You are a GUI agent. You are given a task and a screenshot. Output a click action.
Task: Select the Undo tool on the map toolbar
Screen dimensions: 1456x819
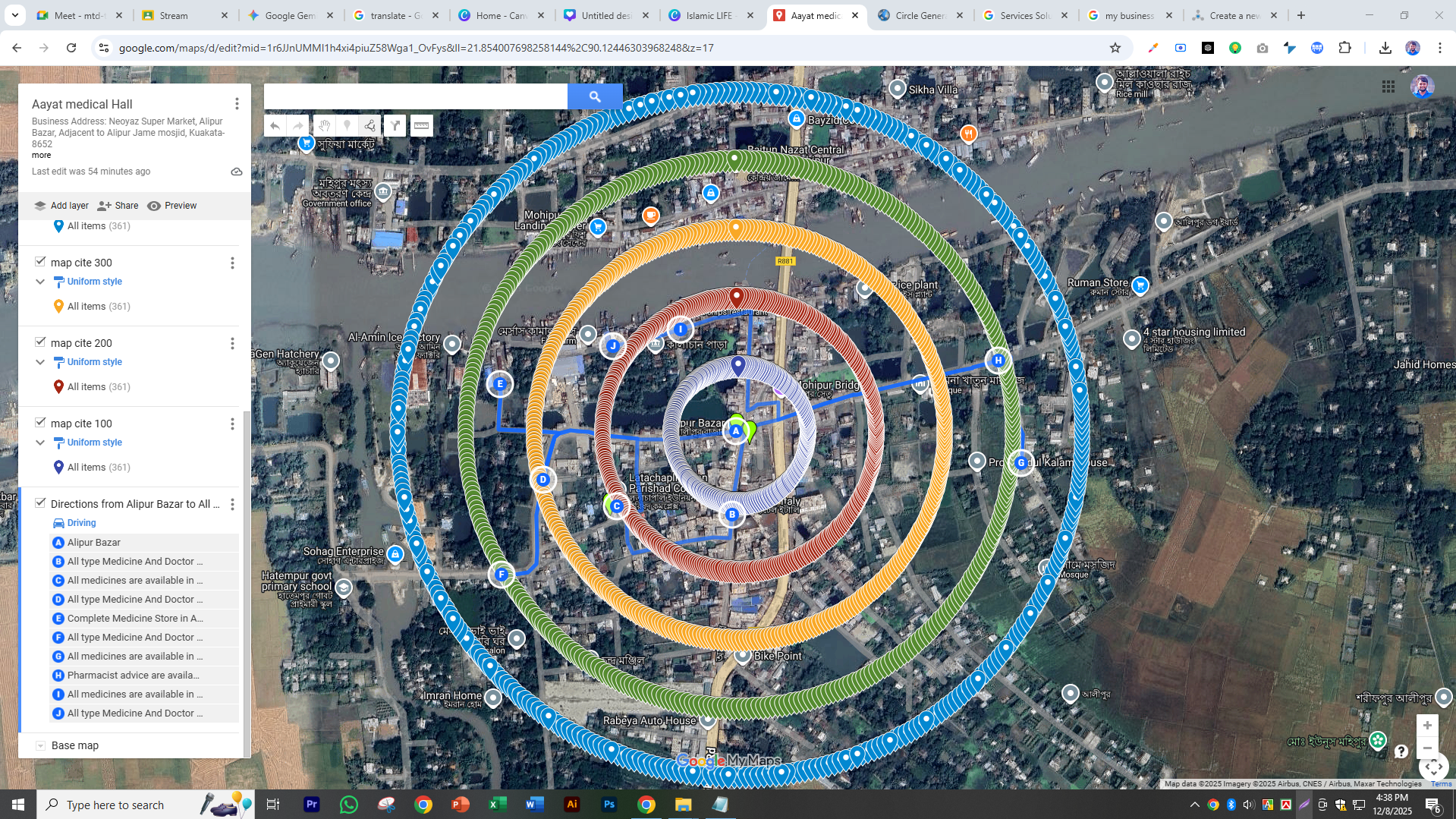[x=275, y=125]
